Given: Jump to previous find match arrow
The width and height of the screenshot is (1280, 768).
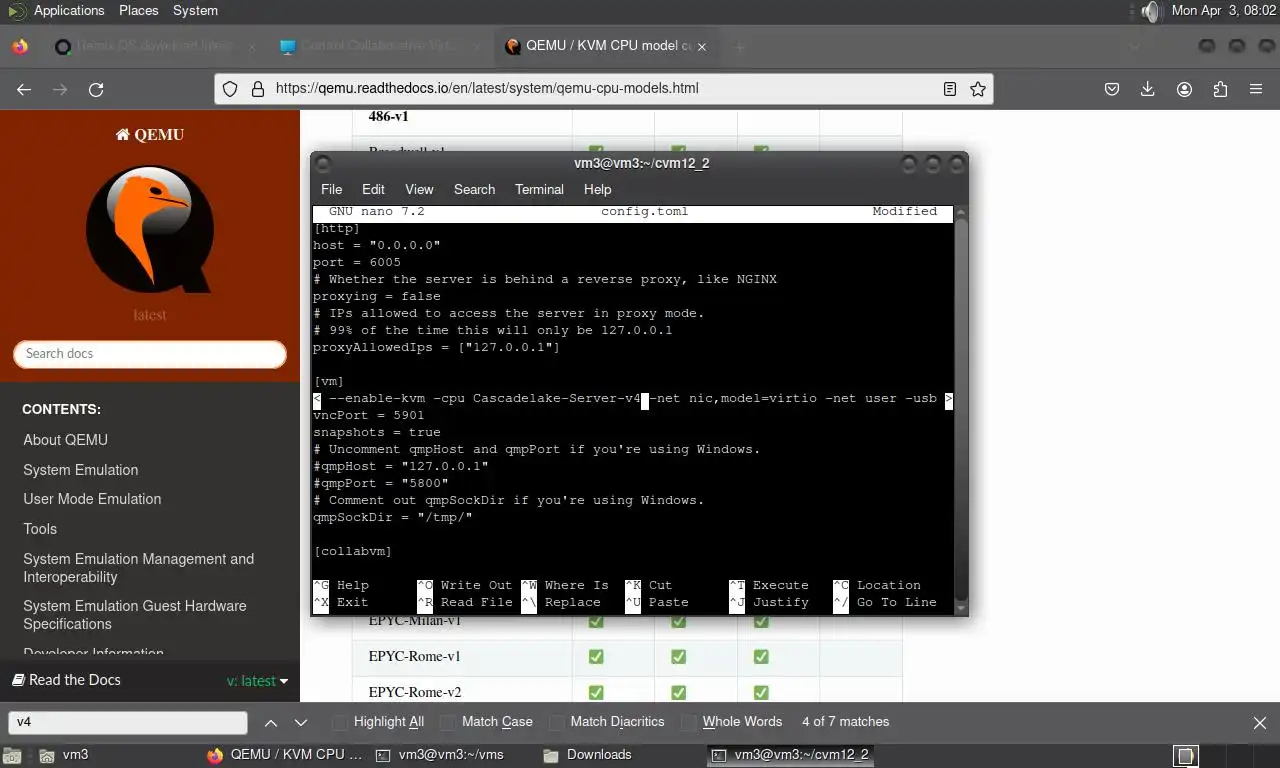Looking at the screenshot, I should (x=271, y=722).
